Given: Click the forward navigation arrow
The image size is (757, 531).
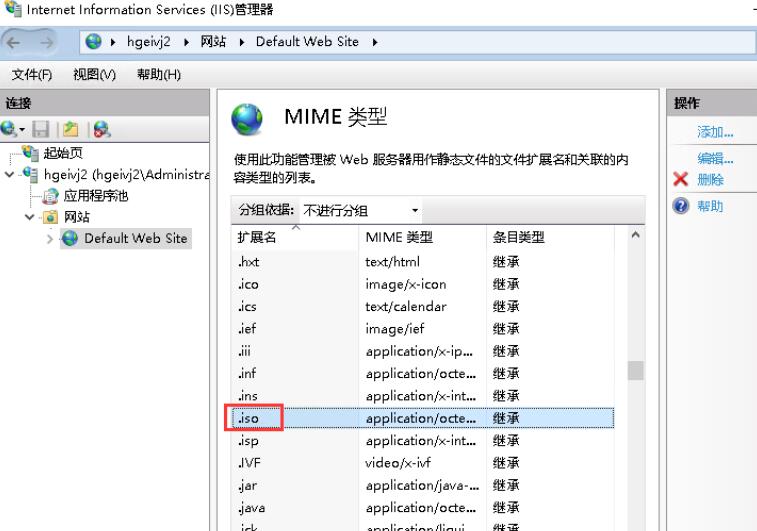Looking at the screenshot, I should (46, 42).
